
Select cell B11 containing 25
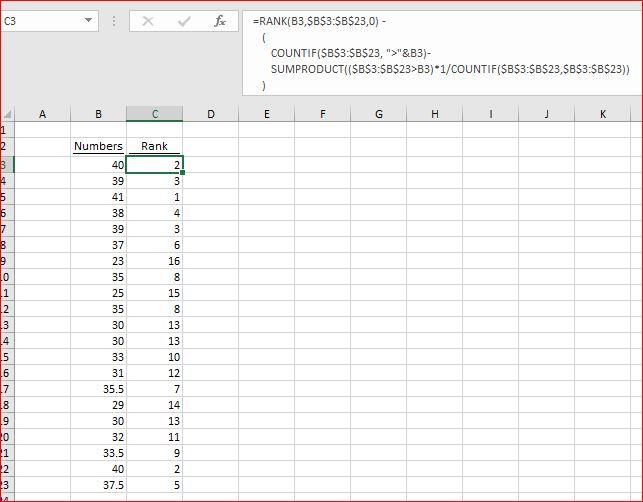point(98,293)
